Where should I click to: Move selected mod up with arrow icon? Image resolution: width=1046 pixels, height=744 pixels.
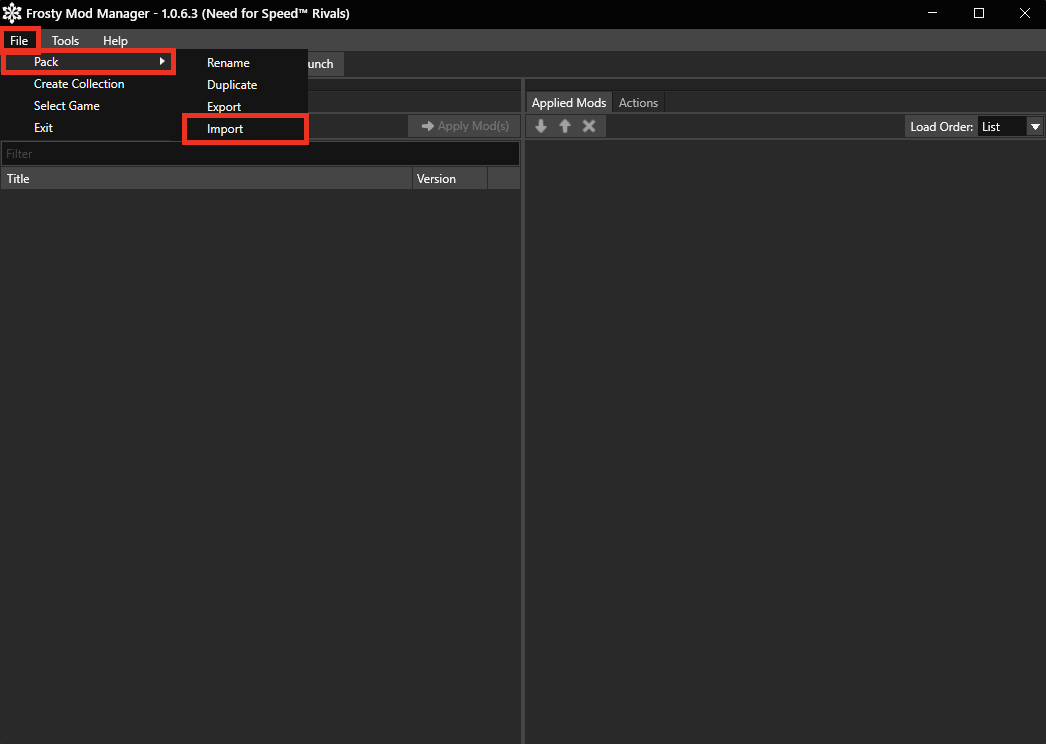[565, 126]
